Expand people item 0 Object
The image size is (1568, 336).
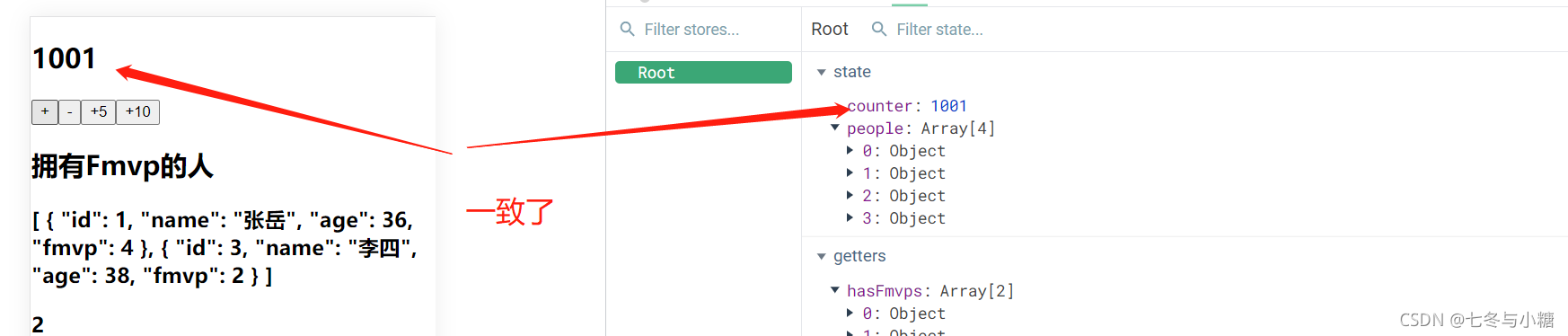point(850,150)
